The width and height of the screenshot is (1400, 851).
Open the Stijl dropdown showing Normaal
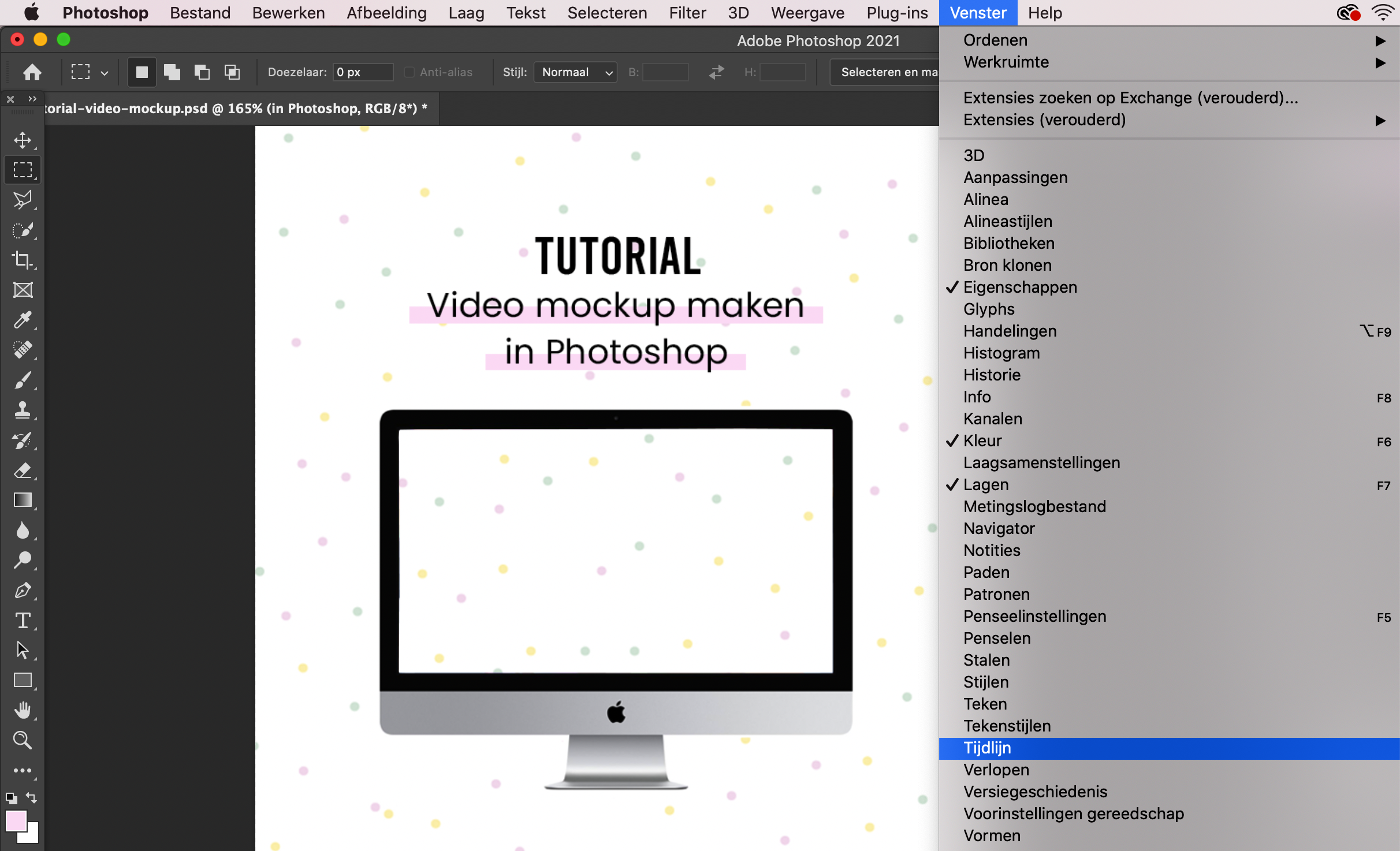click(575, 72)
